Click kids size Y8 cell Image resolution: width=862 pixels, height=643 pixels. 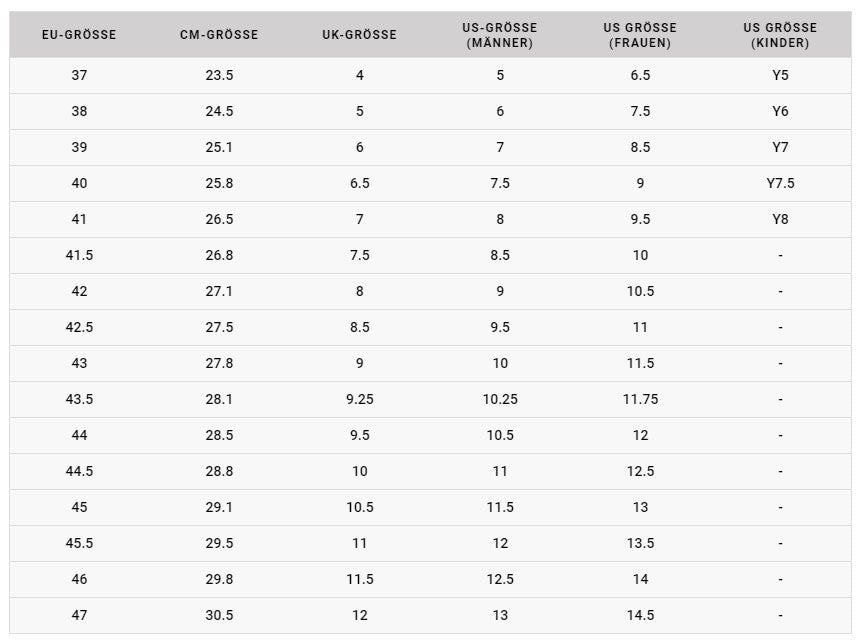[x=780, y=219]
